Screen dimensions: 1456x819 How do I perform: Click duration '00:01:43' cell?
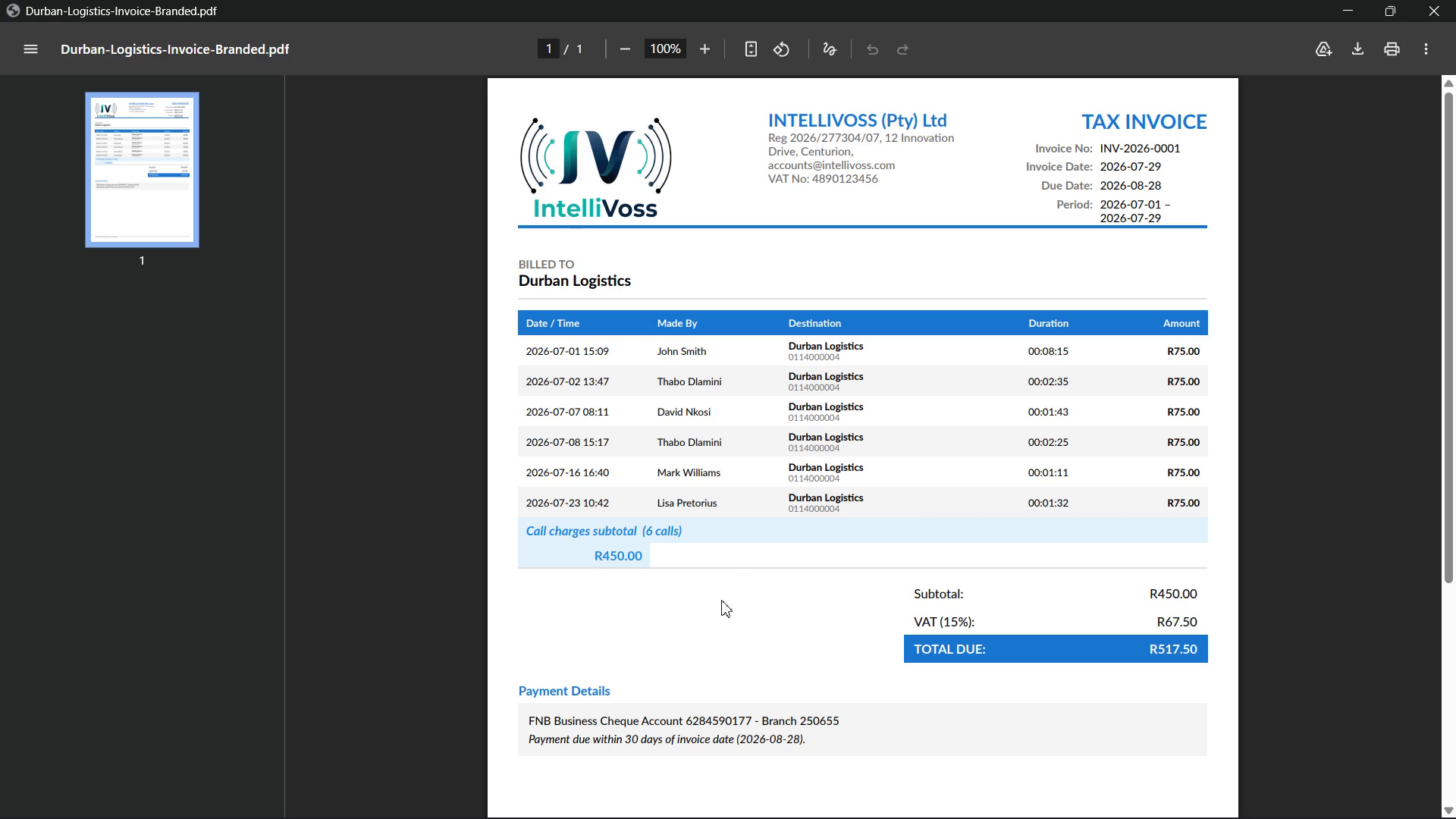tap(1048, 412)
